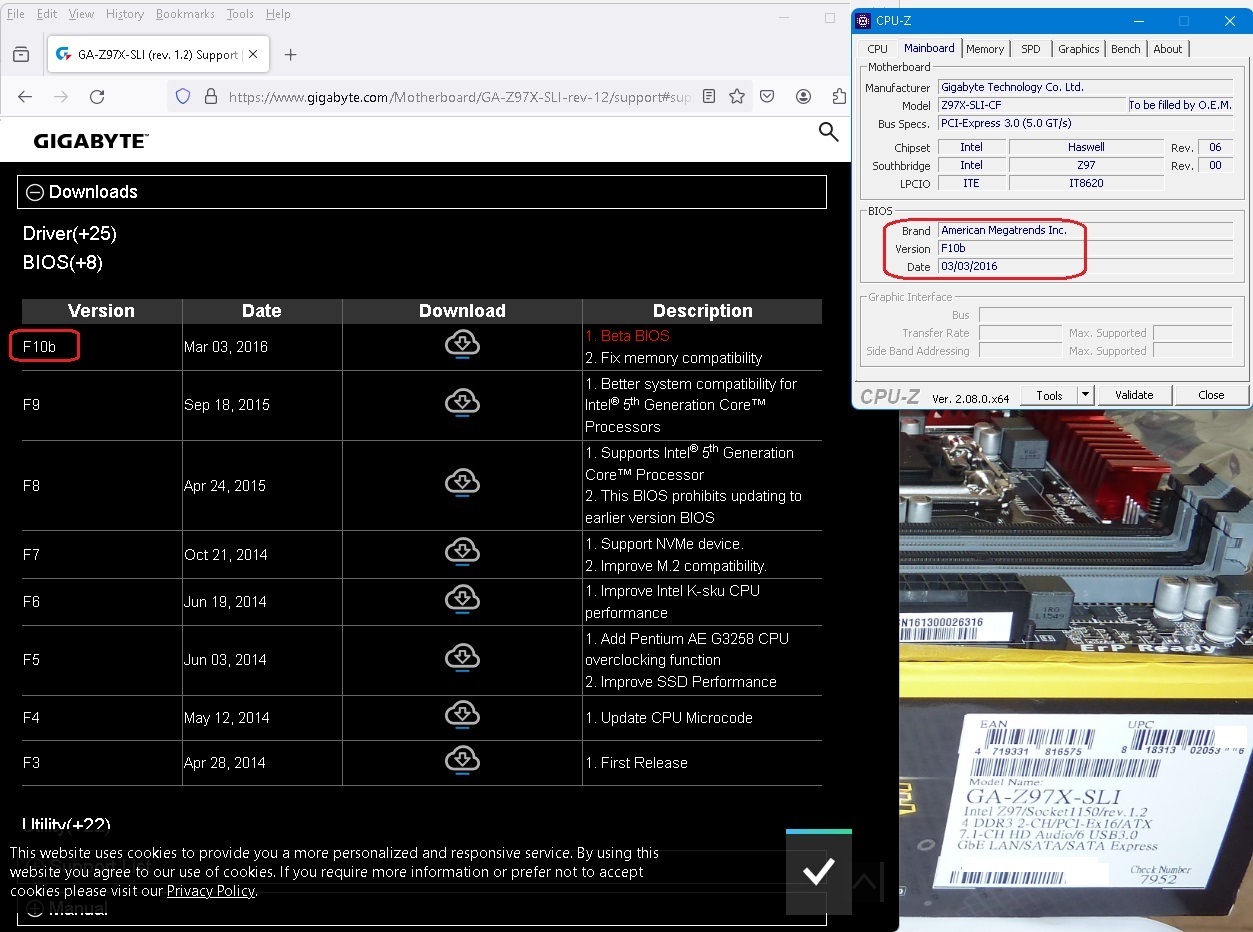Click the Close button in CPU-Z
This screenshot has width=1253, height=932.
(1211, 395)
